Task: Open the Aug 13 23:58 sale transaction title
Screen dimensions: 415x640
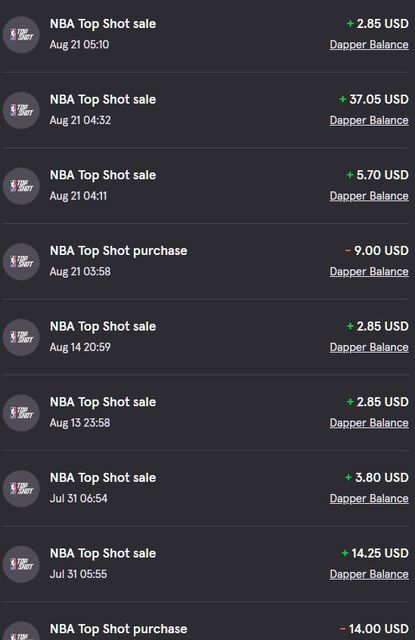Action: coord(103,402)
